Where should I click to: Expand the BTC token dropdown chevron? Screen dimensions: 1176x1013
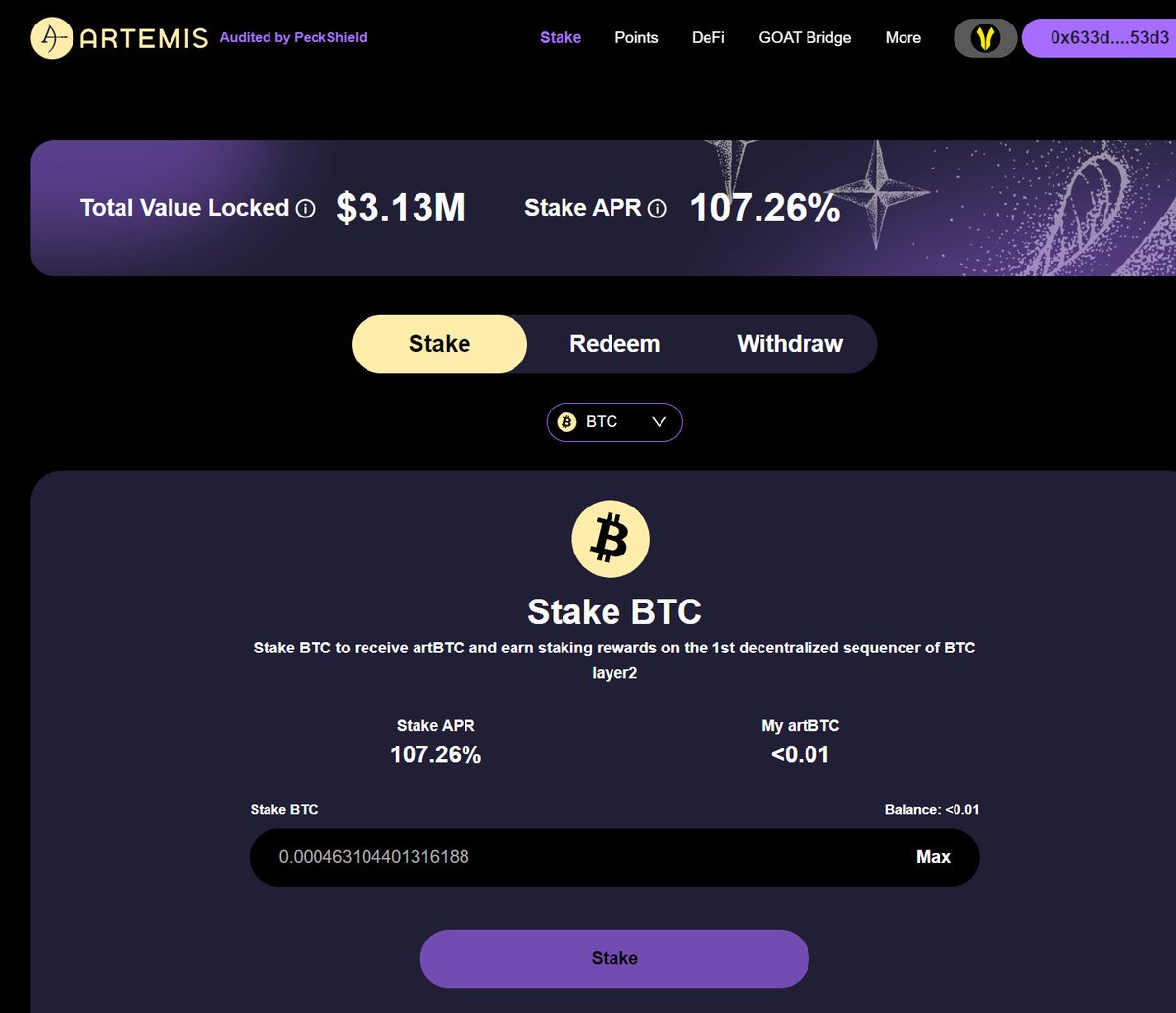click(x=660, y=422)
